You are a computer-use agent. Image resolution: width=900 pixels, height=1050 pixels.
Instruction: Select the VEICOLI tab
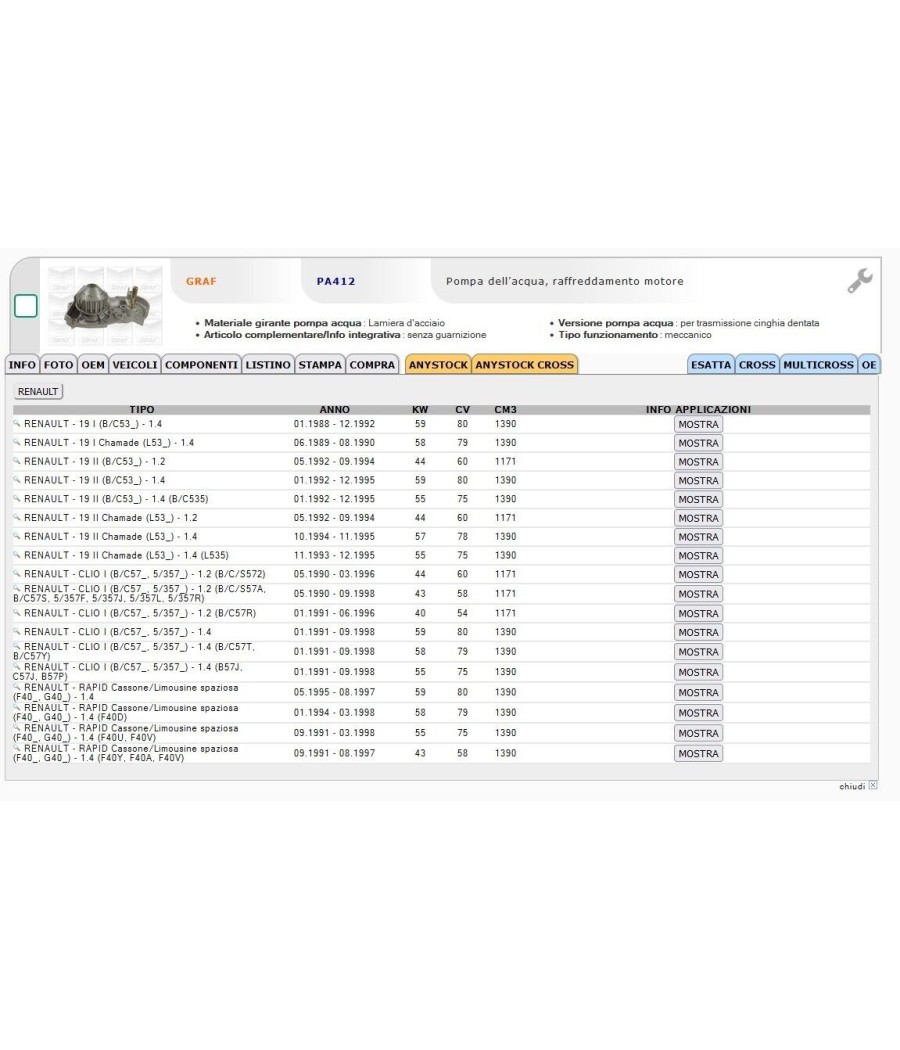click(x=135, y=365)
